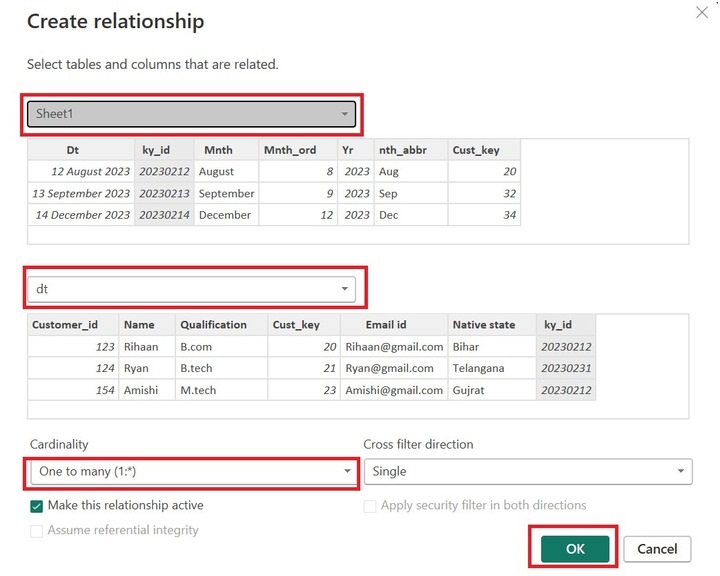Toggle Apply security filter in both directions
Image resolution: width=720 pixels, height=576 pixels.
point(371,506)
